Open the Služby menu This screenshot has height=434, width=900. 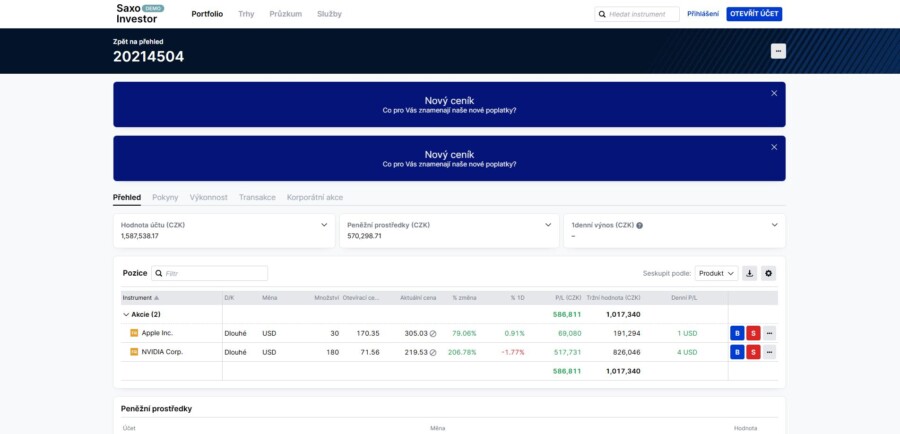[x=329, y=14]
